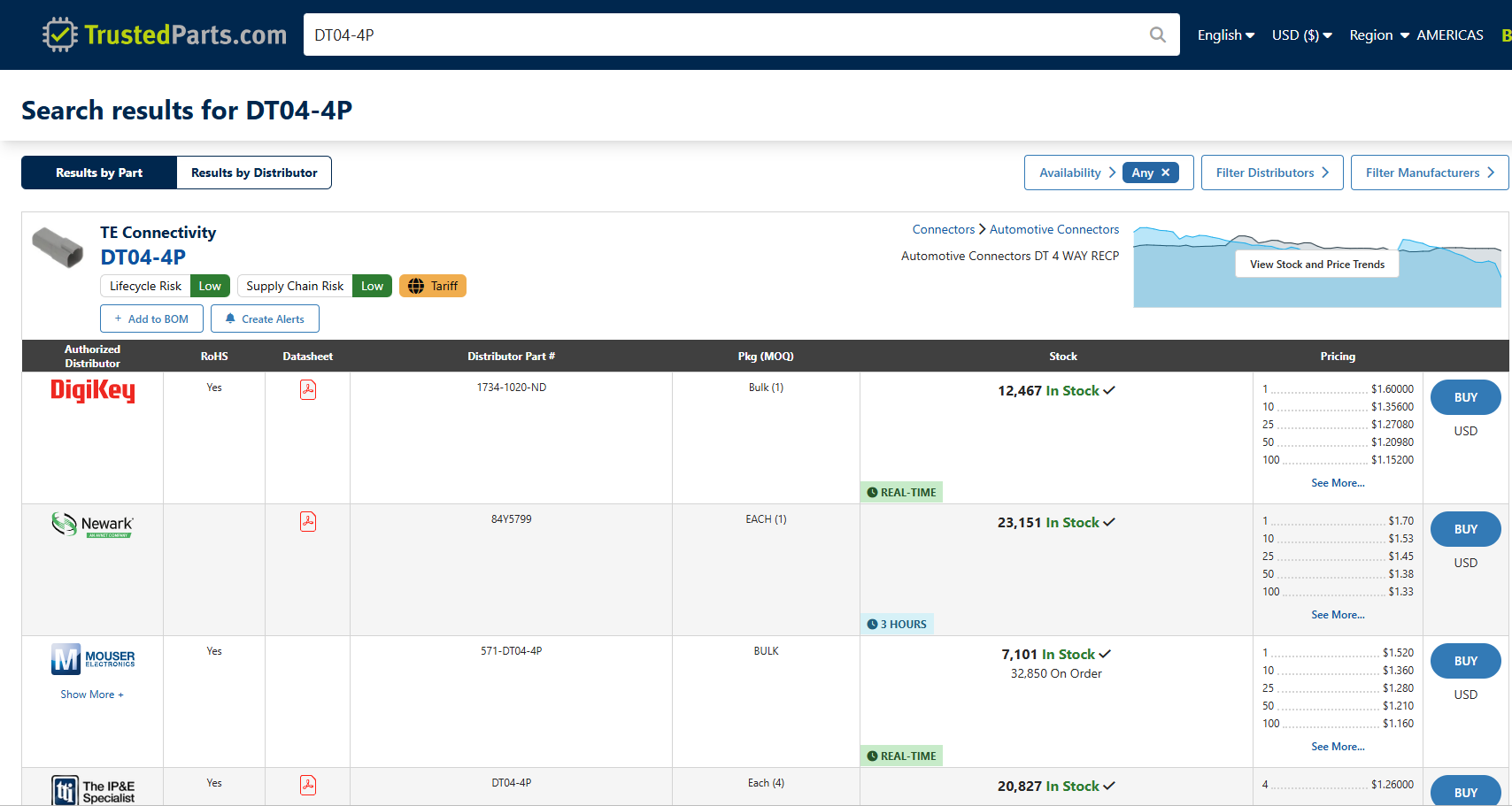Open the Region dropdown

(1379, 35)
